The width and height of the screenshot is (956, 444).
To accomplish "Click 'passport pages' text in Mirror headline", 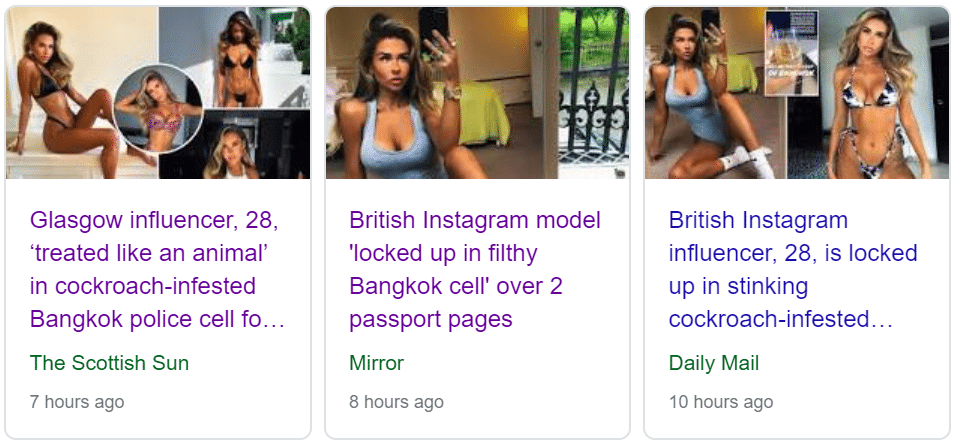I will click(430, 319).
